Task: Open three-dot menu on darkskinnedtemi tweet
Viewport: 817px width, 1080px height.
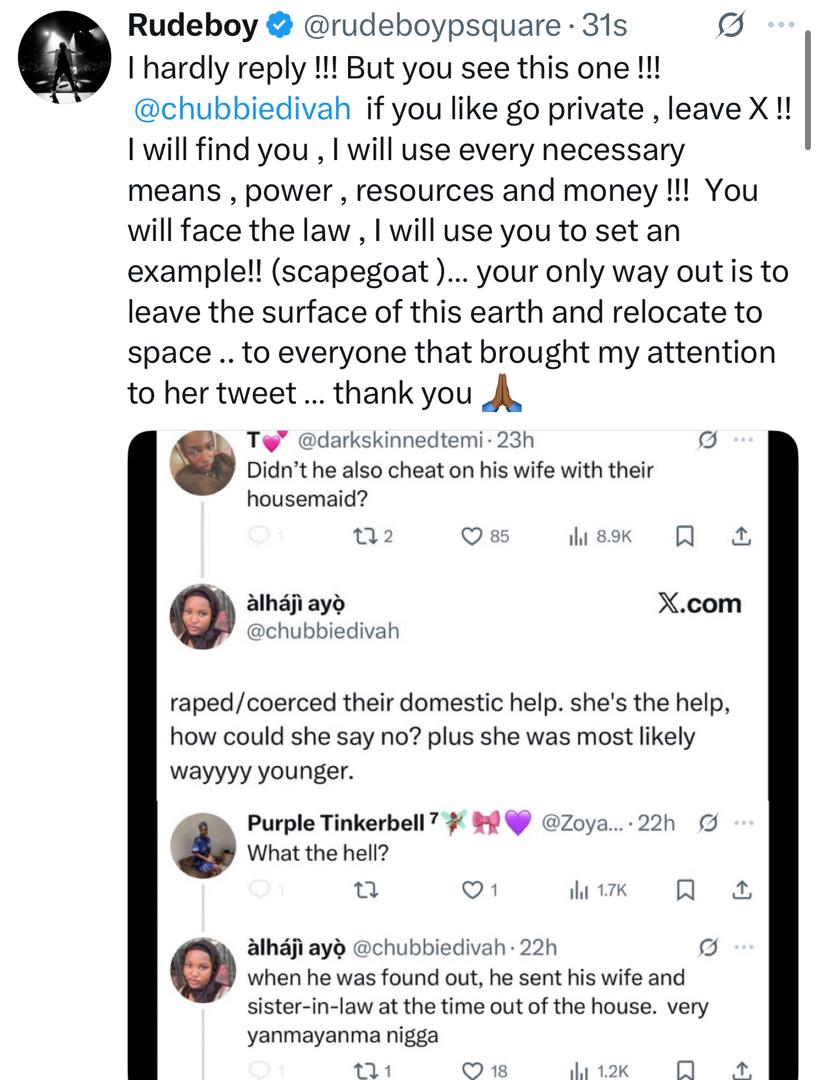Action: [742, 440]
